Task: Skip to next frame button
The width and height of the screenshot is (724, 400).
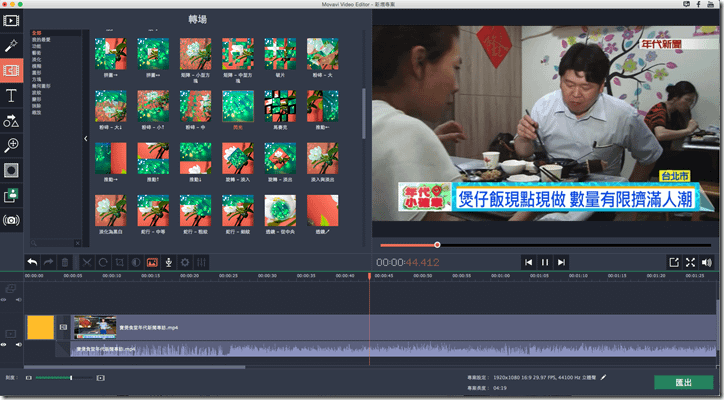Action: 561,262
